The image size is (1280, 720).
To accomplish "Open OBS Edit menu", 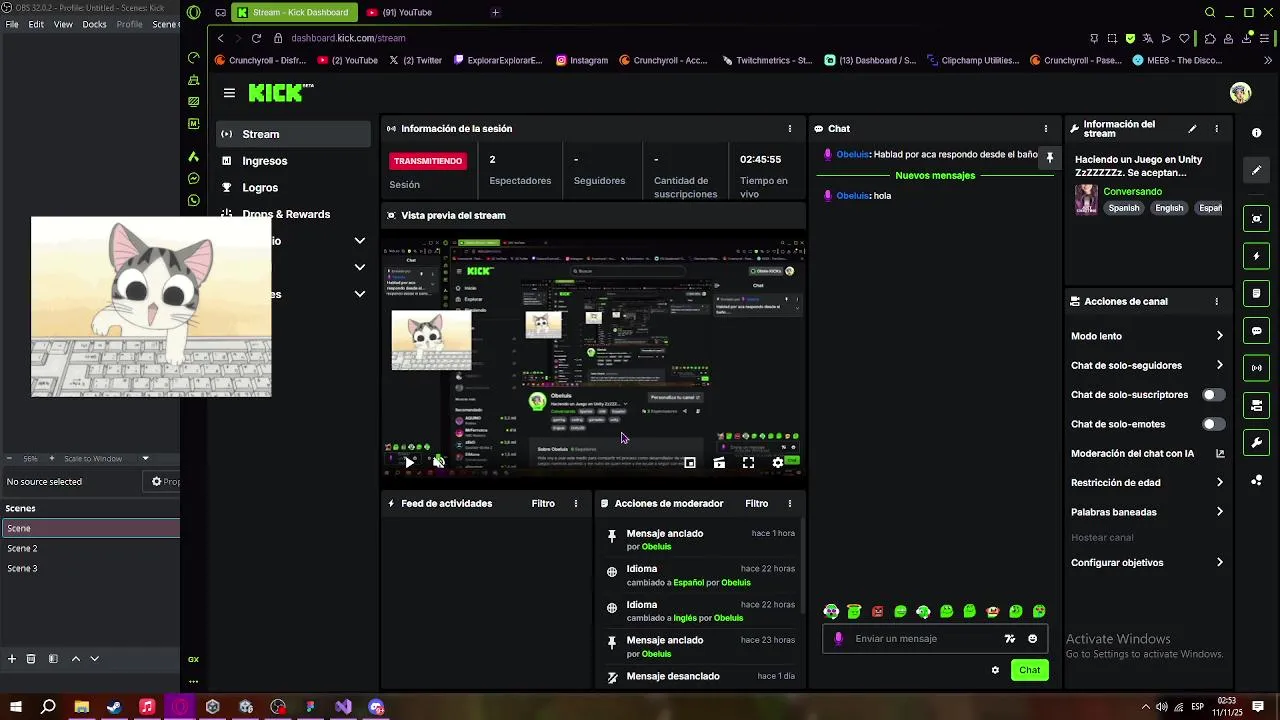I will coord(36,24).
